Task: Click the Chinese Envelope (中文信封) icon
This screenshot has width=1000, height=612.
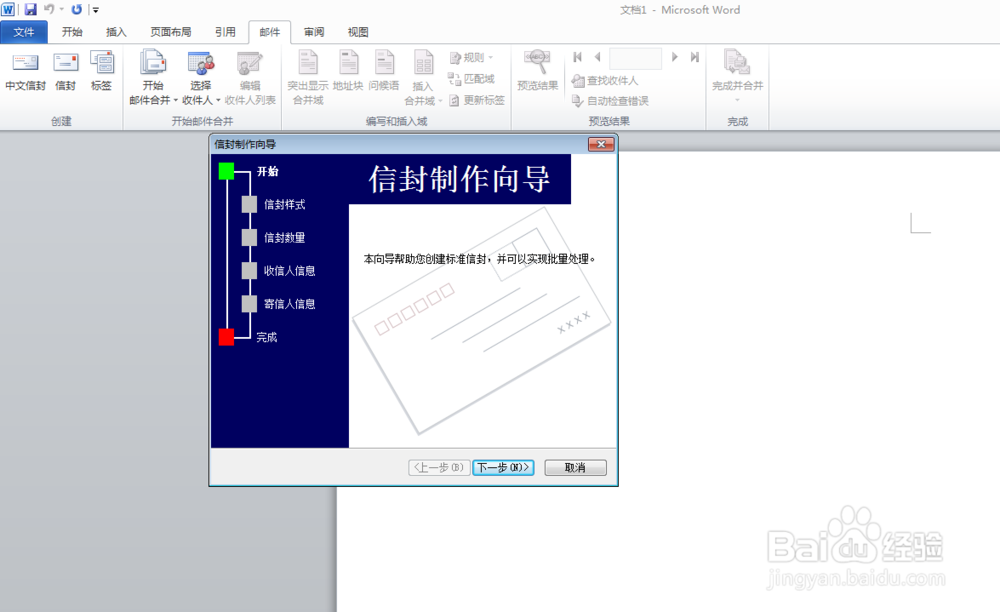Action: tap(26, 71)
